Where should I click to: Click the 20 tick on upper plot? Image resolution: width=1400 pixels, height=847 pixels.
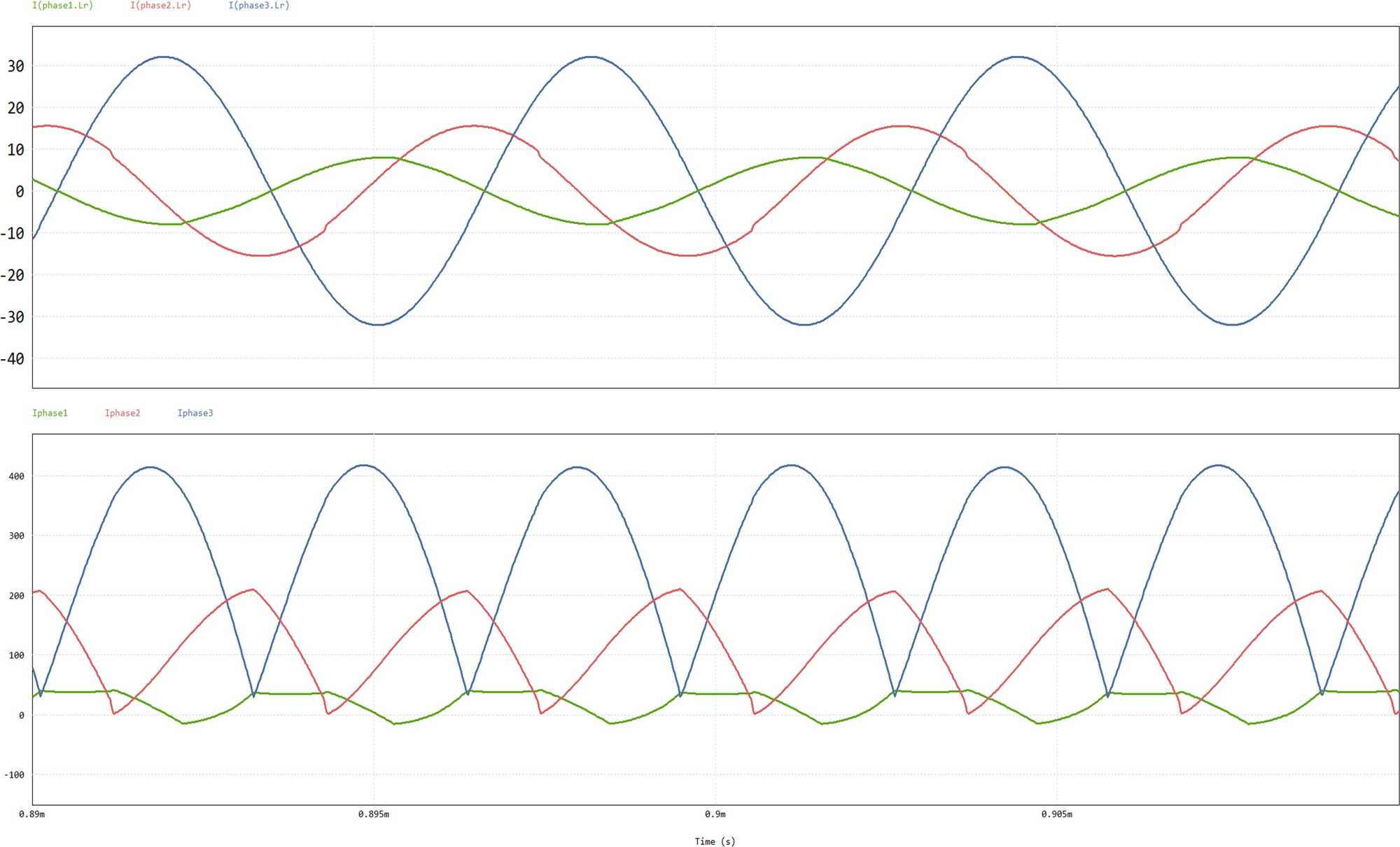coord(15,108)
